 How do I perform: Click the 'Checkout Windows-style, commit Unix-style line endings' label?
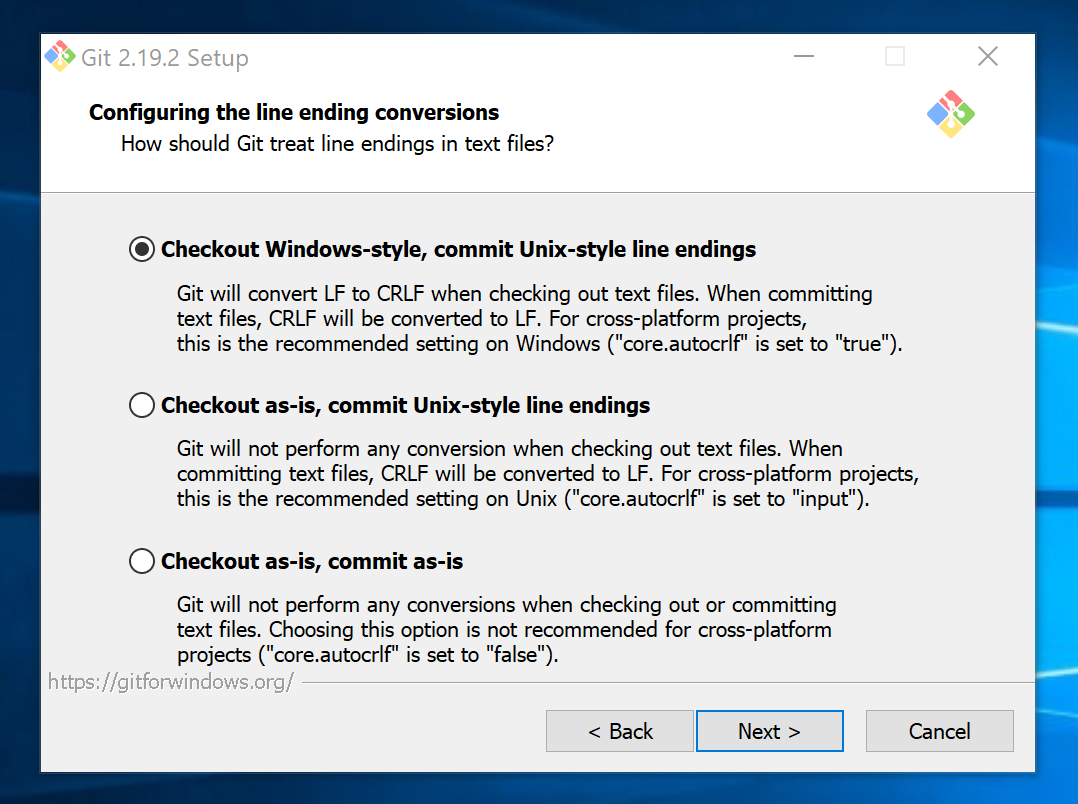[x=459, y=249]
